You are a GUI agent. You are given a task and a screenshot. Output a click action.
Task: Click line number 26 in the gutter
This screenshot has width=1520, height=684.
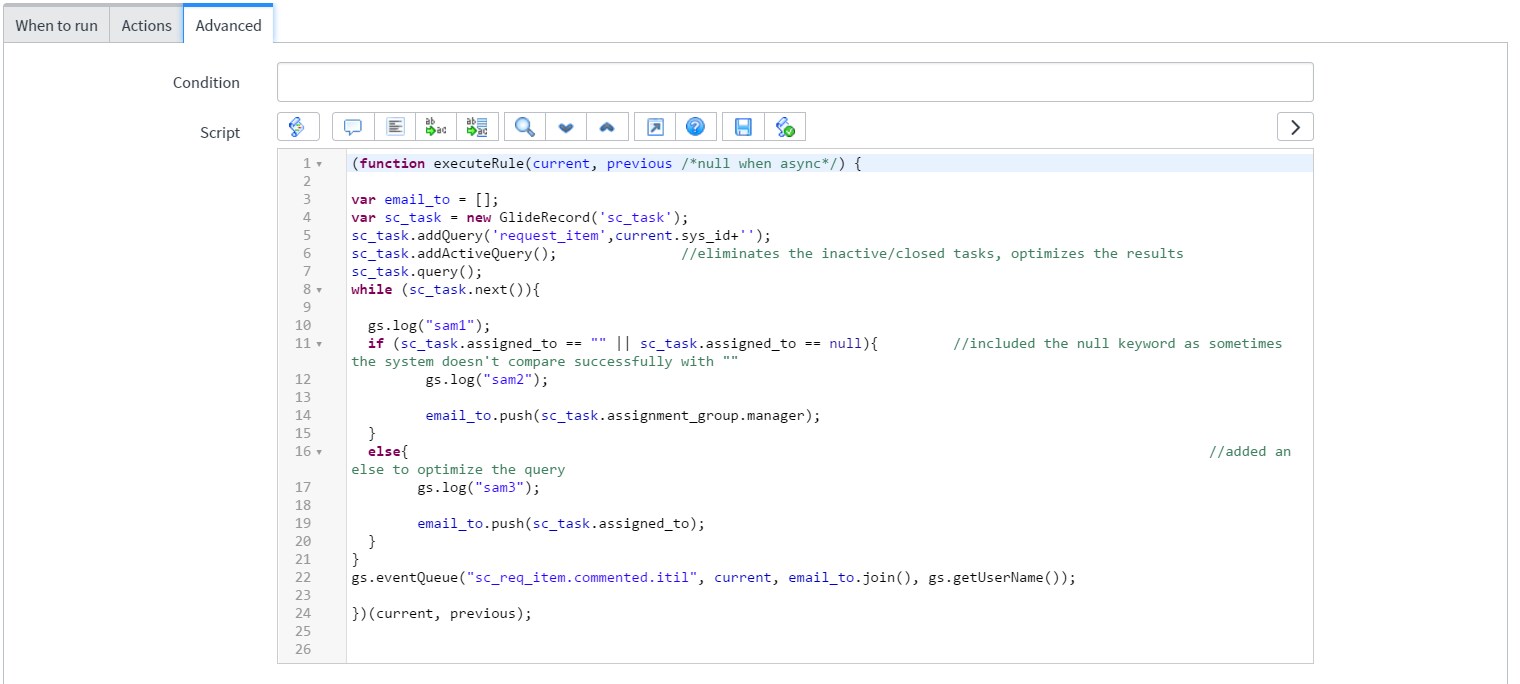303,649
